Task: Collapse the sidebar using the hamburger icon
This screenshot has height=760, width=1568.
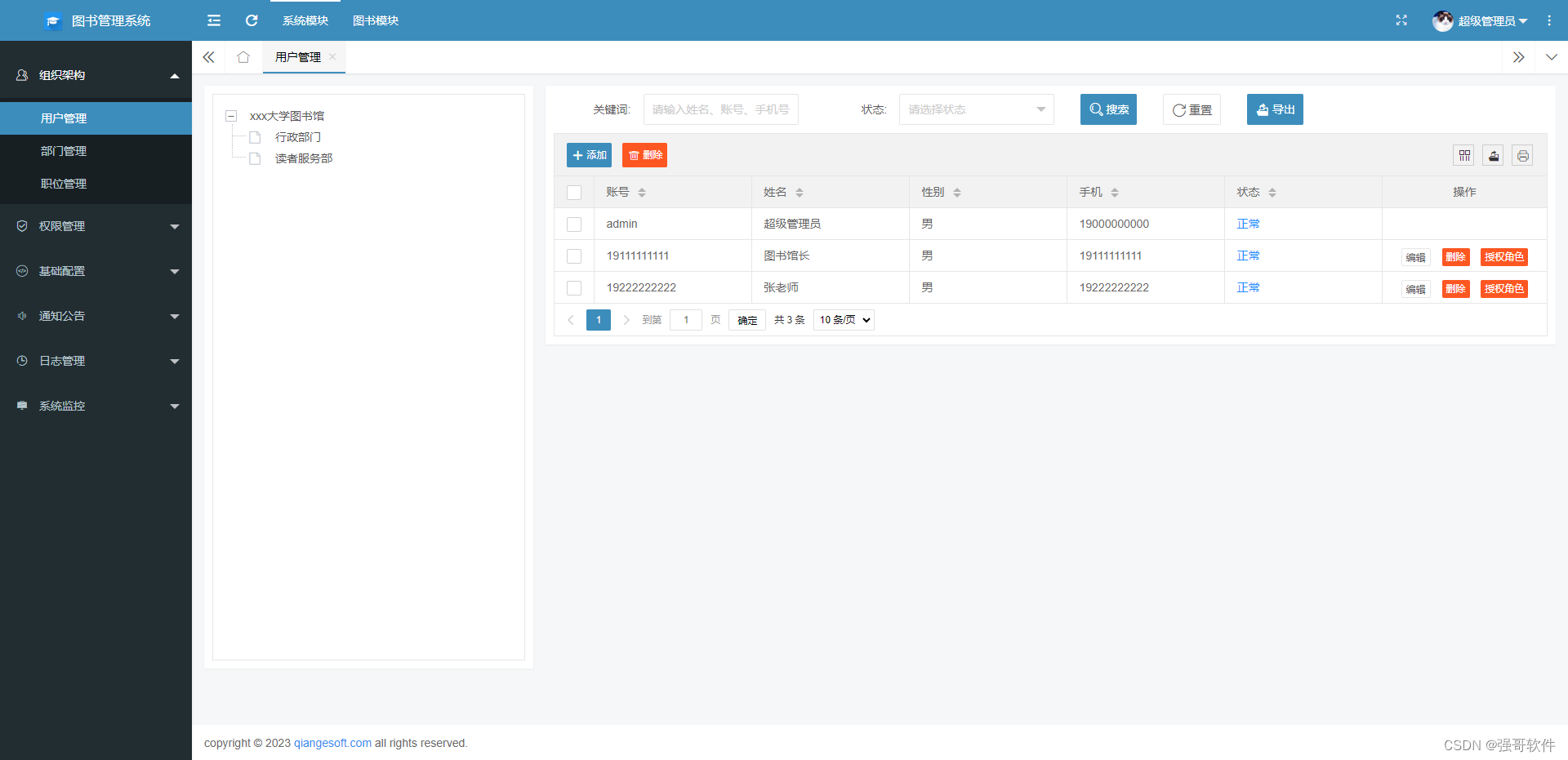Action: coord(213,20)
